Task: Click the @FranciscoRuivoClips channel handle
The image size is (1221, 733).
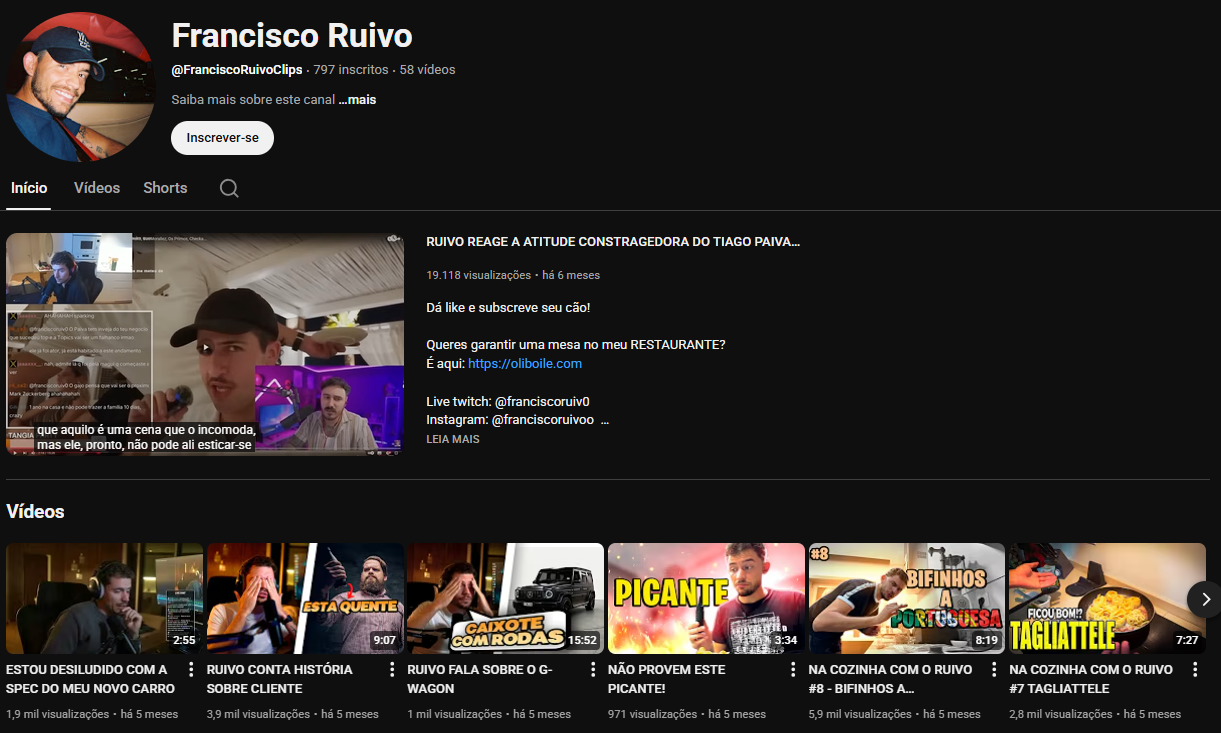Action: tap(237, 69)
